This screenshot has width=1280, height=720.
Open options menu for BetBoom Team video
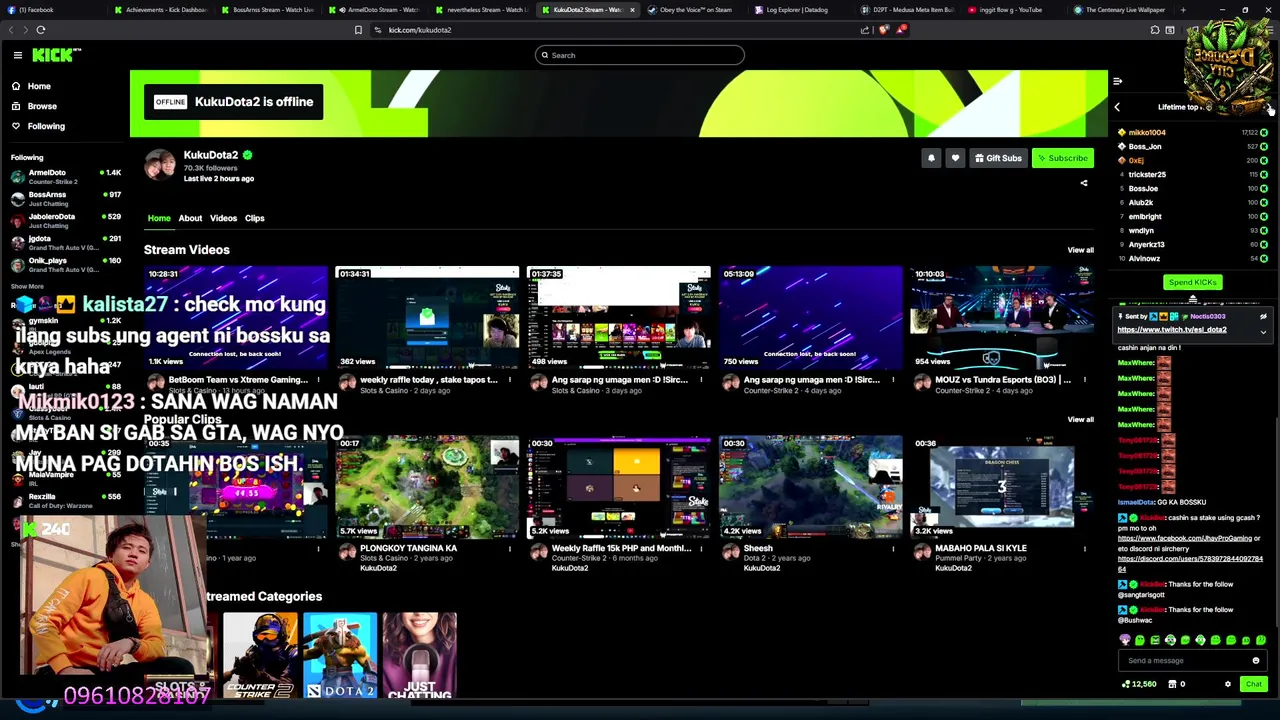[318, 380]
